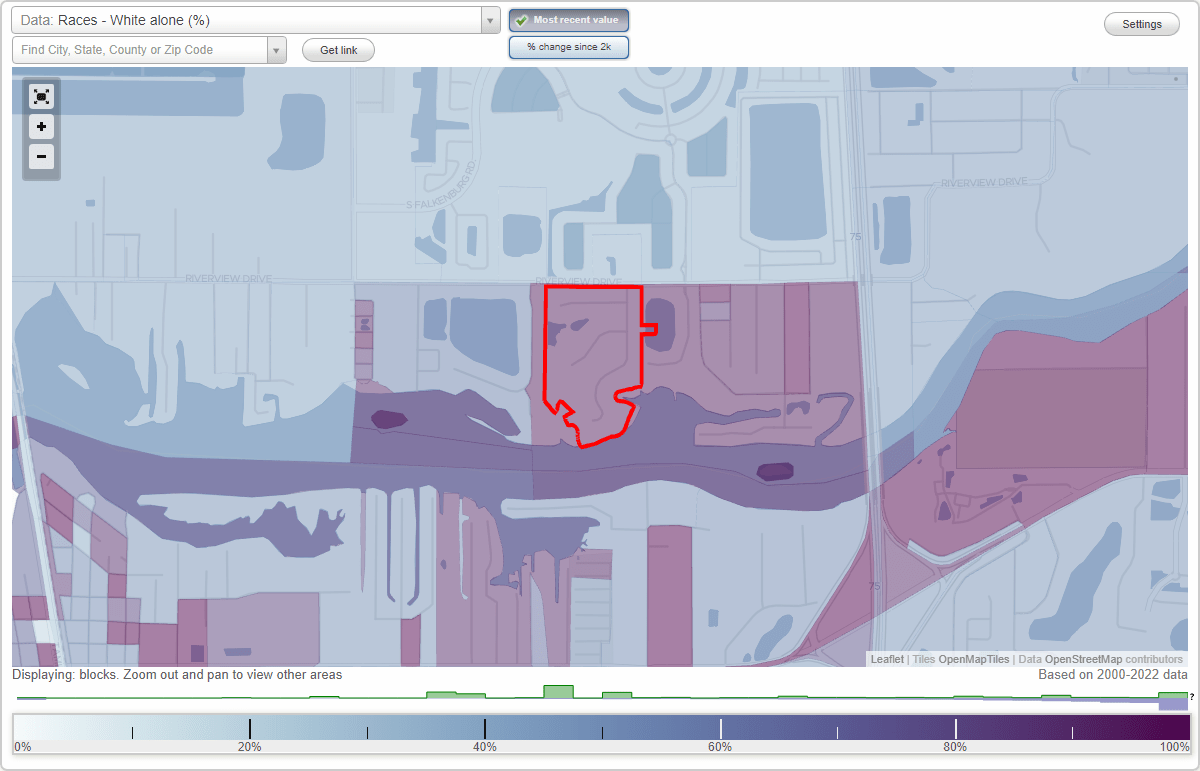This screenshot has width=1200, height=771.
Task: Zoom out using the minus icon
Action: (x=41, y=157)
